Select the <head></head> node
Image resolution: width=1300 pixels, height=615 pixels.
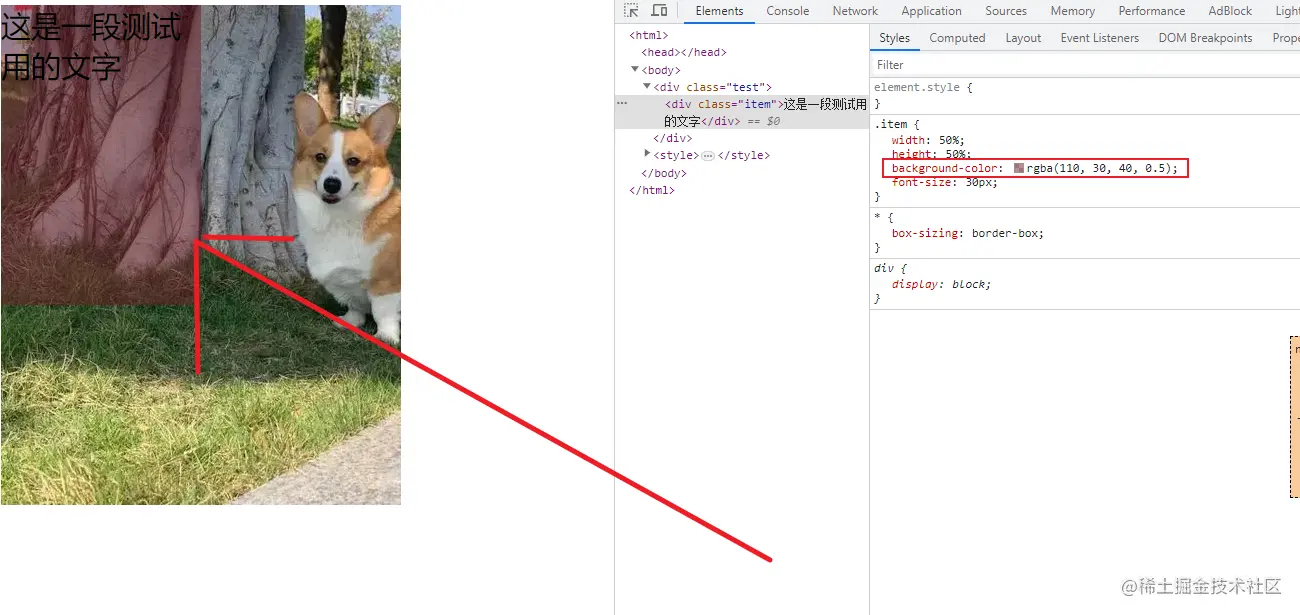pyautogui.click(x=684, y=52)
